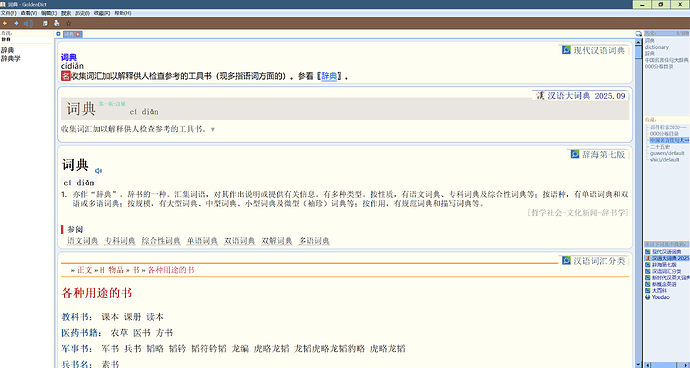Click the blue 词典 headword link

pos(69,57)
